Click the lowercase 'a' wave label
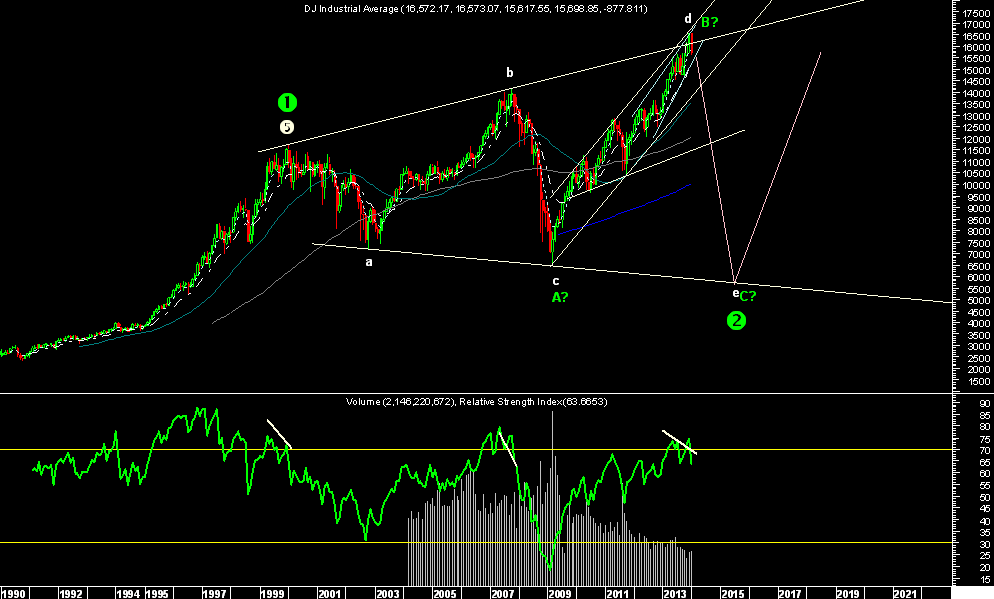The width and height of the screenshot is (994, 599). pos(369,261)
